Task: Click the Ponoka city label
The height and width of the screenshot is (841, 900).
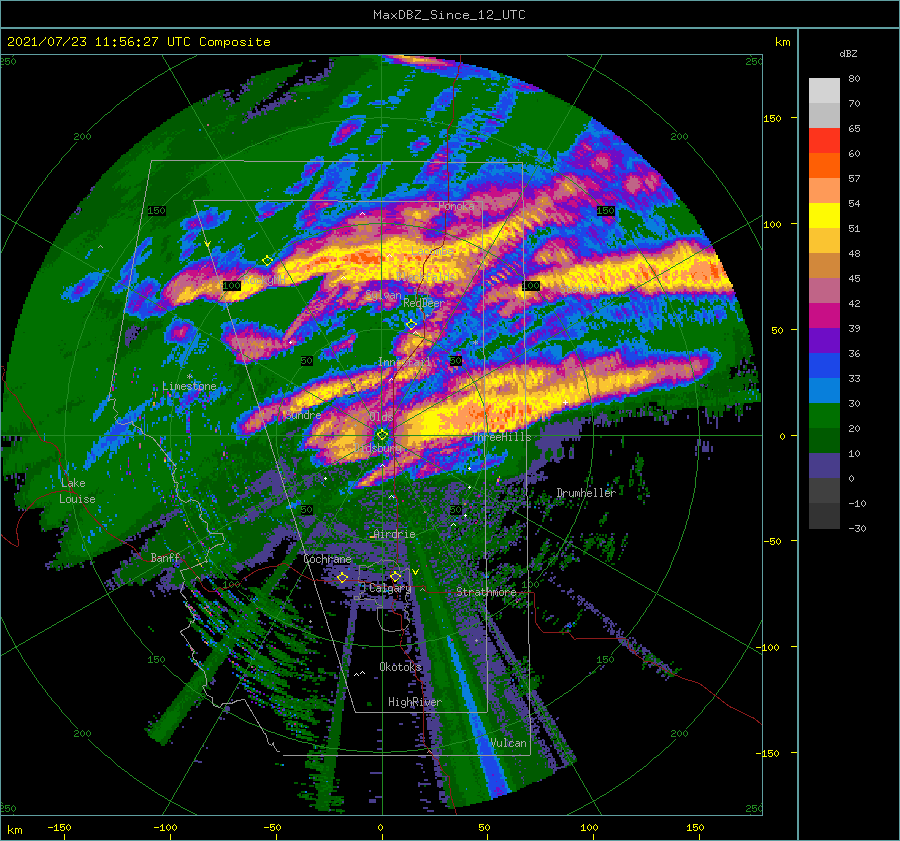Action: coord(456,206)
